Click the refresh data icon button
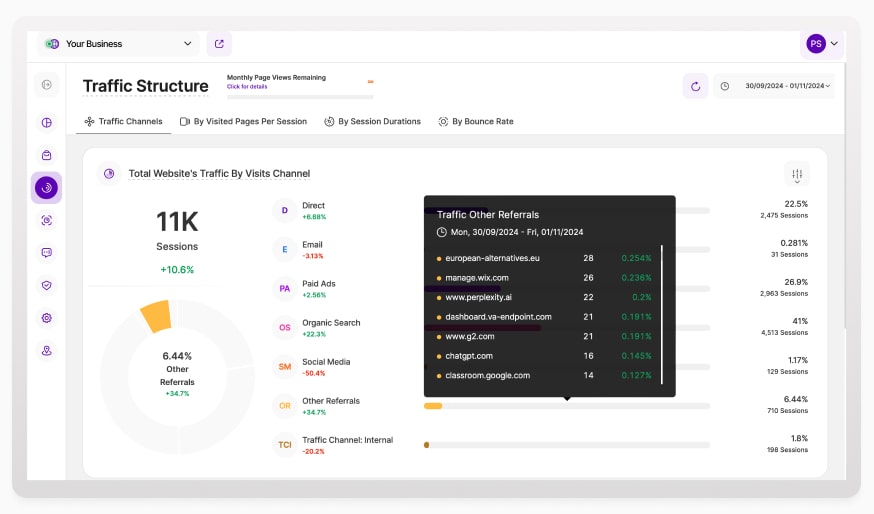Viewport: 874px width, 514px height. point(695,86)
